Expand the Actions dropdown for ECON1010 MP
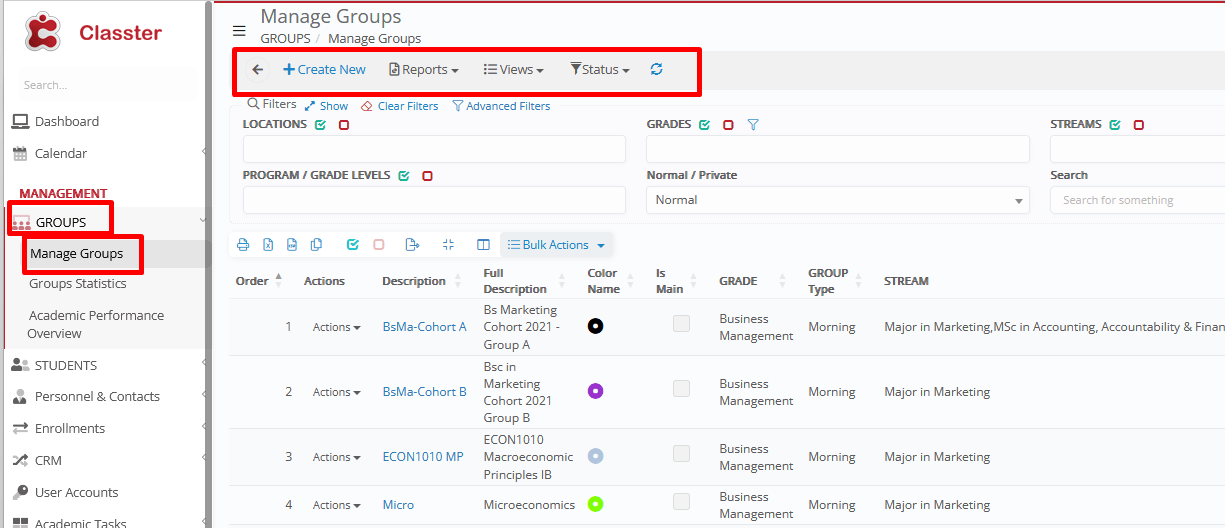This screenshot has height=528, width=1225. pos(336,457)
